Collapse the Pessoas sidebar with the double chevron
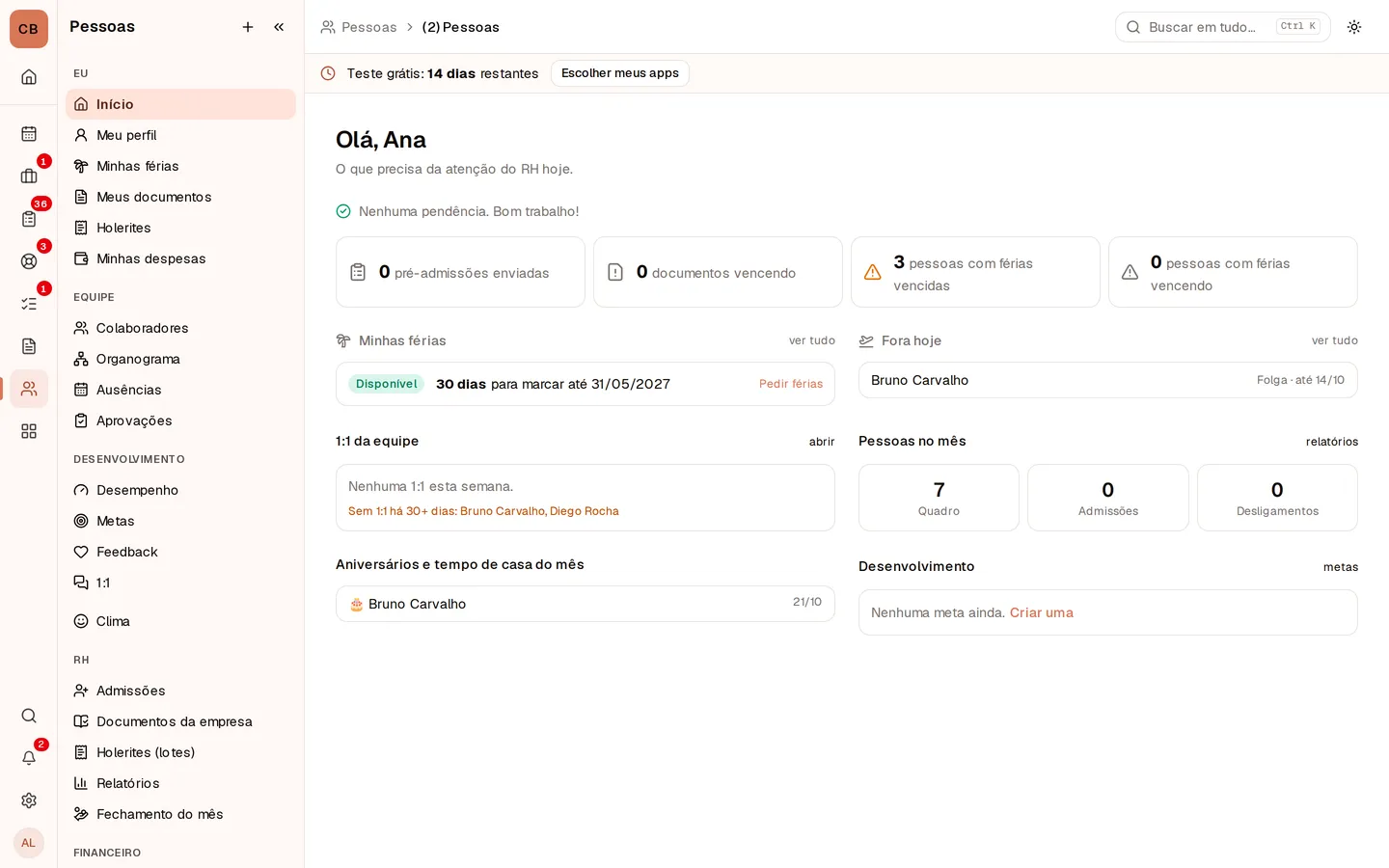Viewport: 1389px width, 868px height. pyautogui.click(x=279, y=27)
